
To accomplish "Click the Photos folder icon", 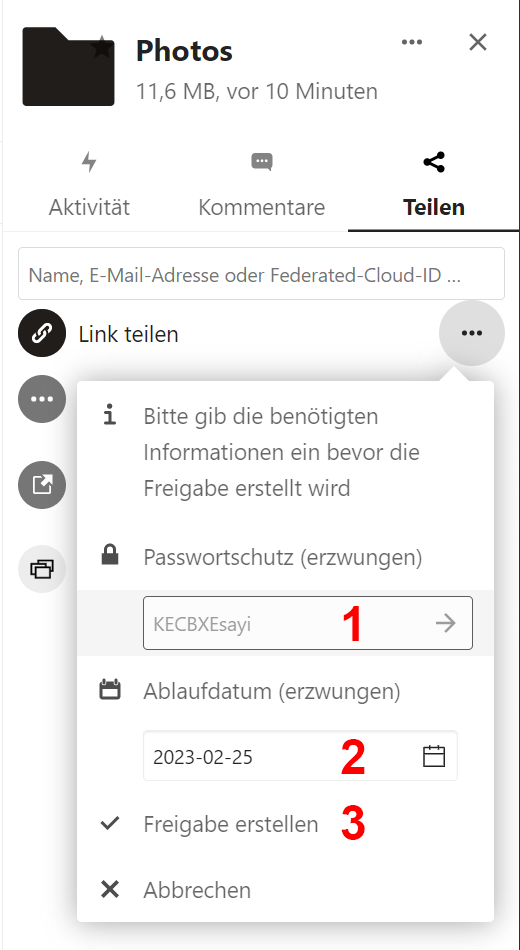I will click(68, 67).
